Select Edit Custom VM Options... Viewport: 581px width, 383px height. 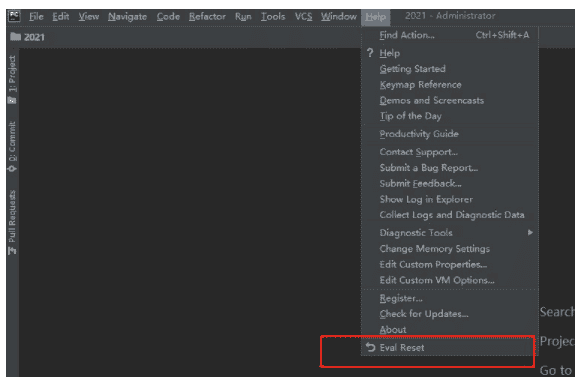(450, 280)
